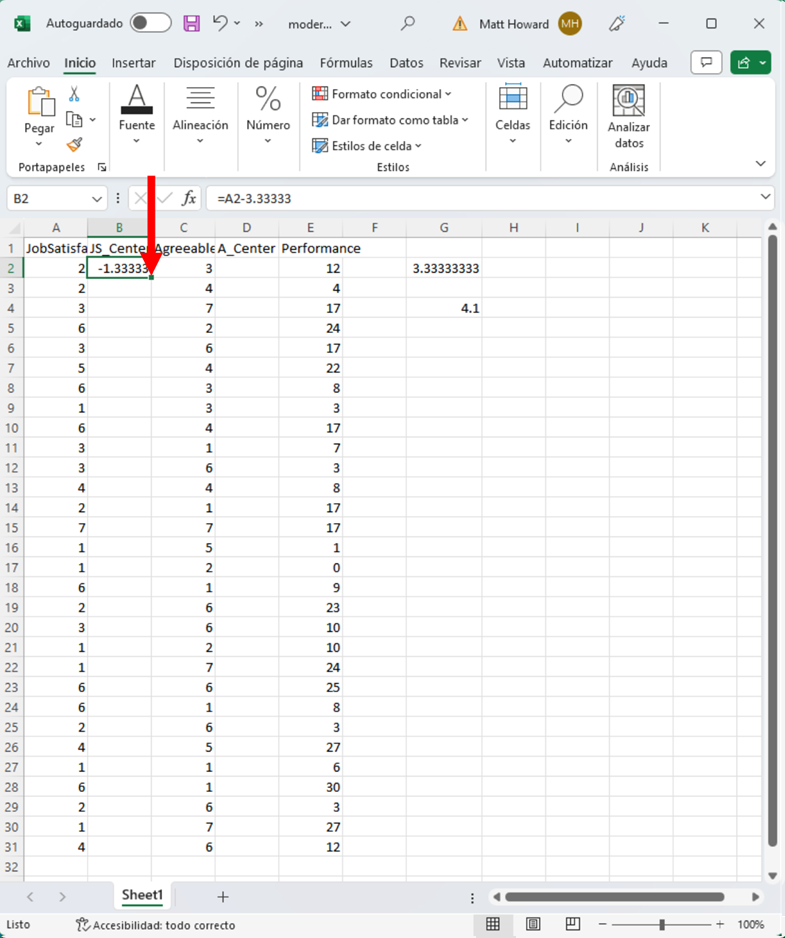Image resolution: width=785 pixels, height=938 pixels.
Task: Click the insert function fx icon
Action: pyautogui.click(x=189, y=198)
